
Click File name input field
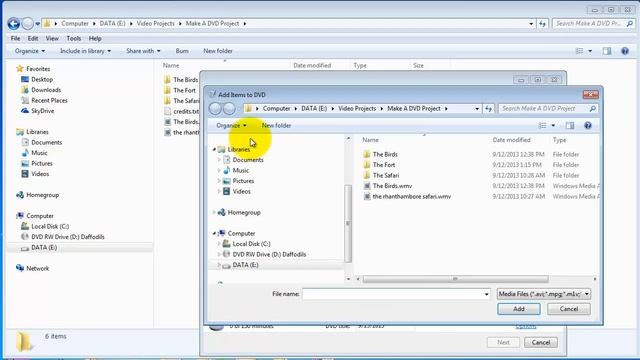tap(396, 294)
